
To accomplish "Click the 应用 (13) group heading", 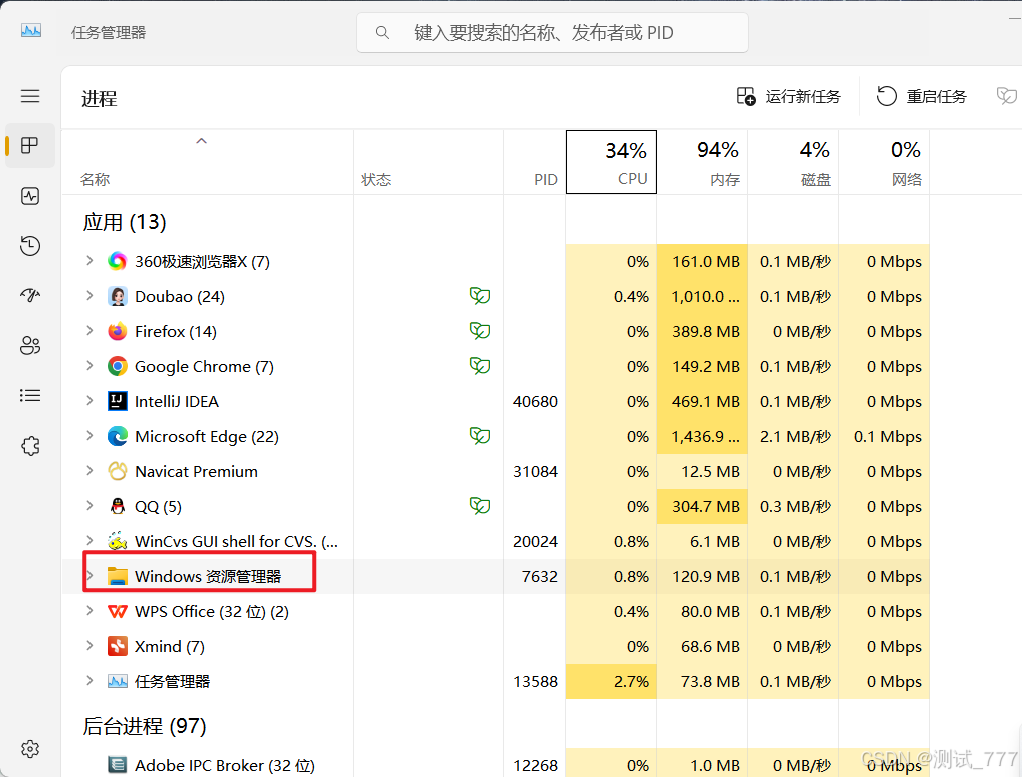I will 124,222.
